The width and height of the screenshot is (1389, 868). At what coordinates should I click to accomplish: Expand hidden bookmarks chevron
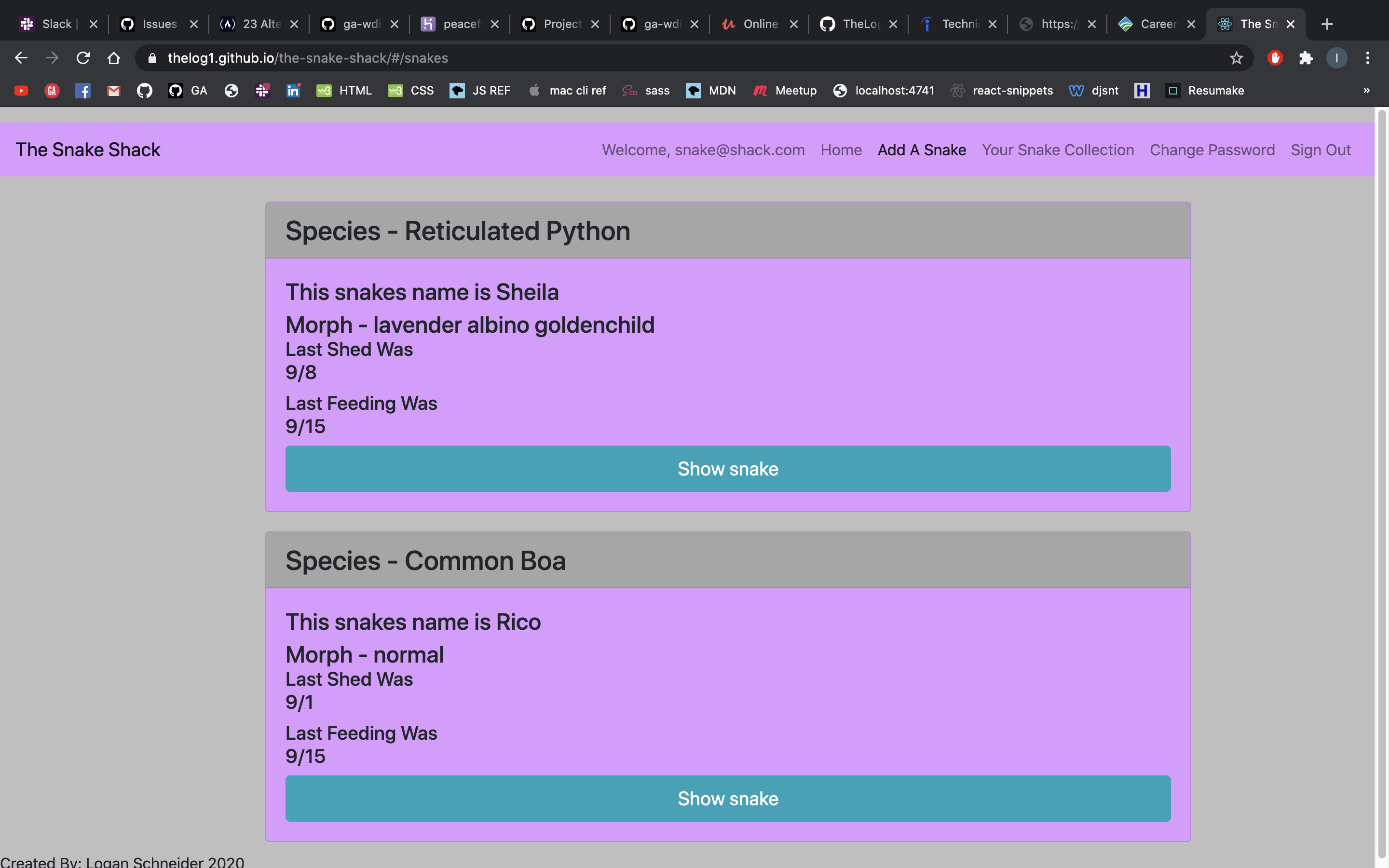[x=1367, y=91]
